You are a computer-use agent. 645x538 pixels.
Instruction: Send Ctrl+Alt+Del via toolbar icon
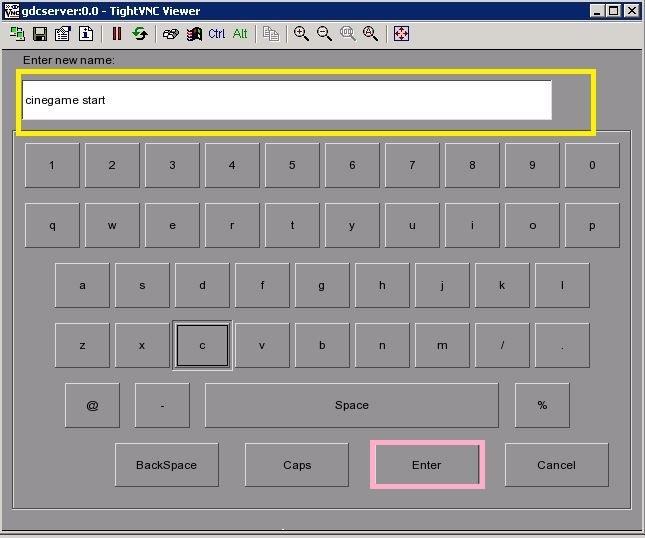coord(171,34)
